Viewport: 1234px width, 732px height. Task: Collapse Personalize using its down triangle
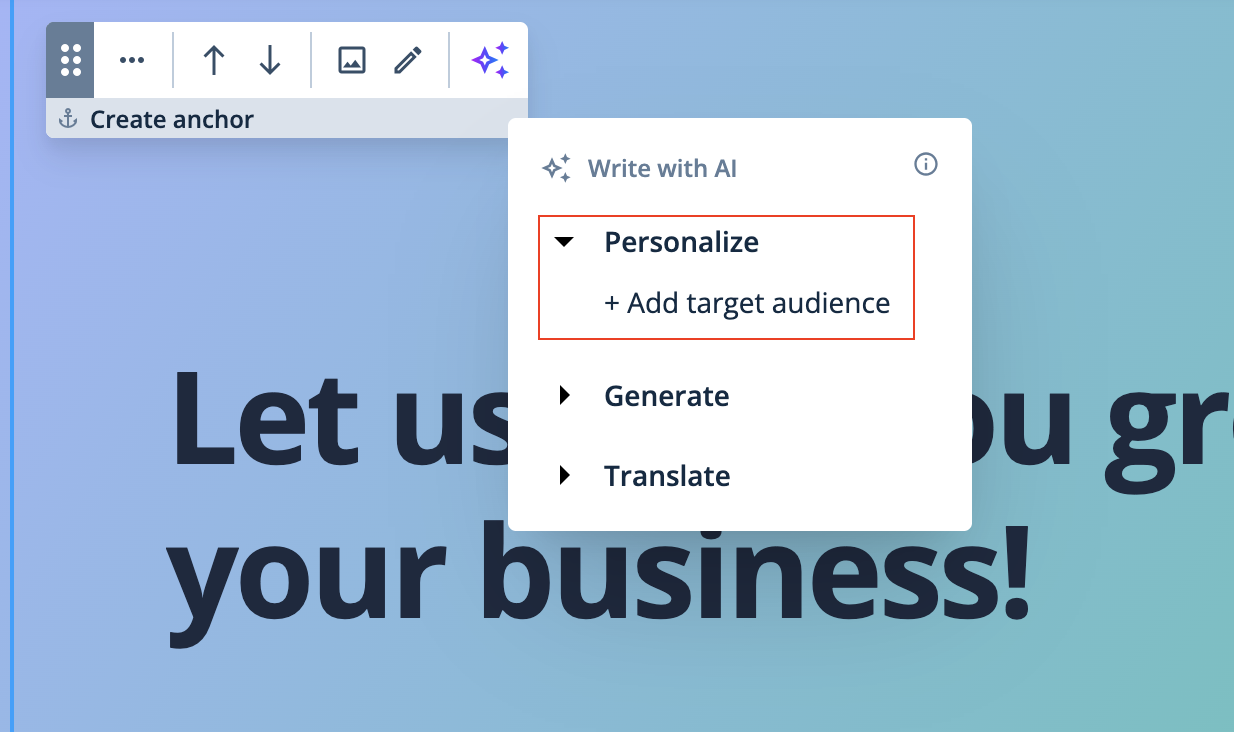(x=565, y=242)
